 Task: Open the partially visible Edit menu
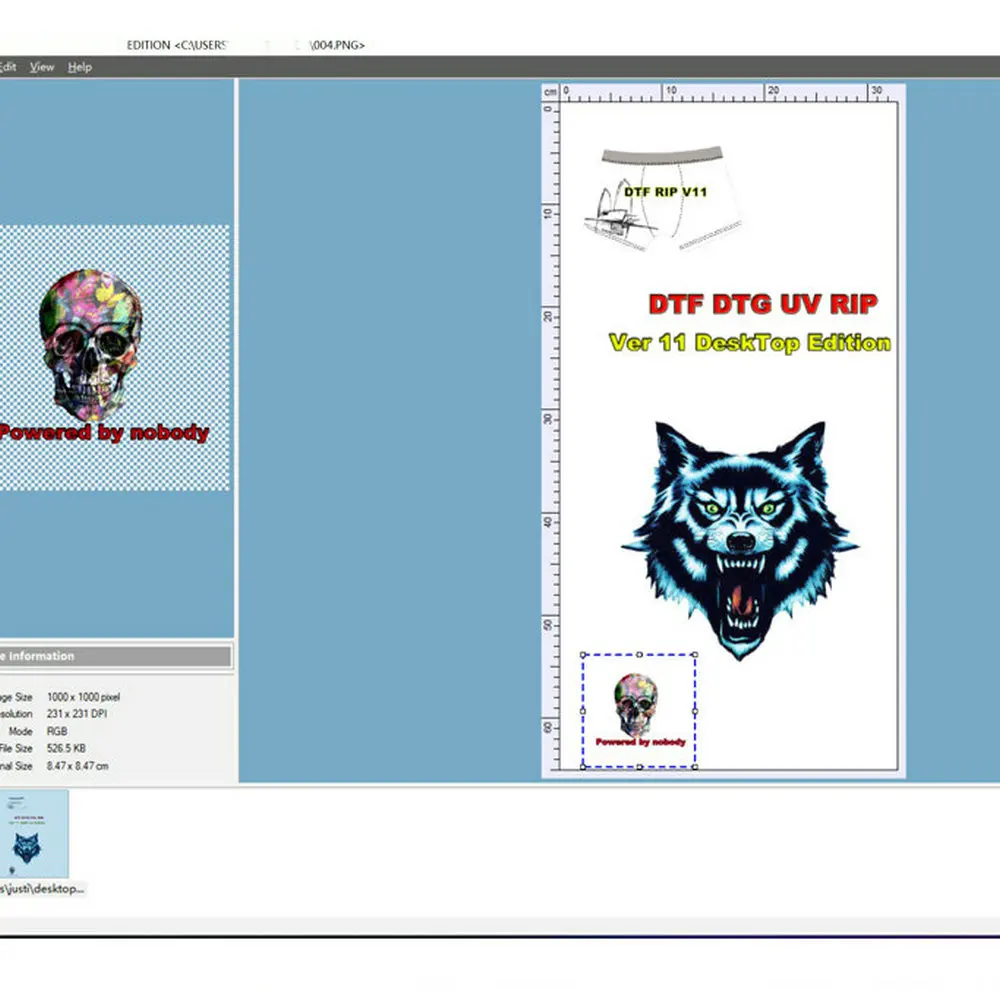8,67
